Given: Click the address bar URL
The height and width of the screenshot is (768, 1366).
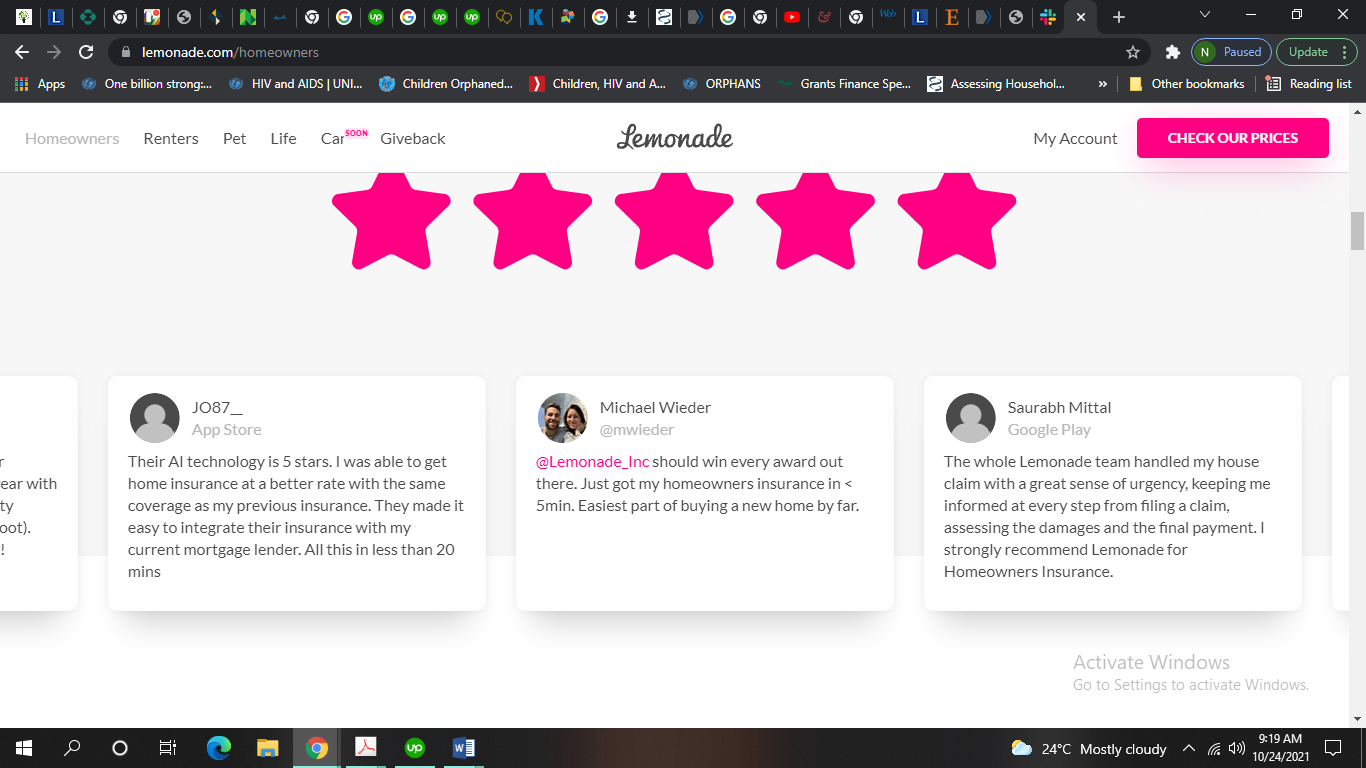Looking at the screenshot, I should (x=230, y=52).
